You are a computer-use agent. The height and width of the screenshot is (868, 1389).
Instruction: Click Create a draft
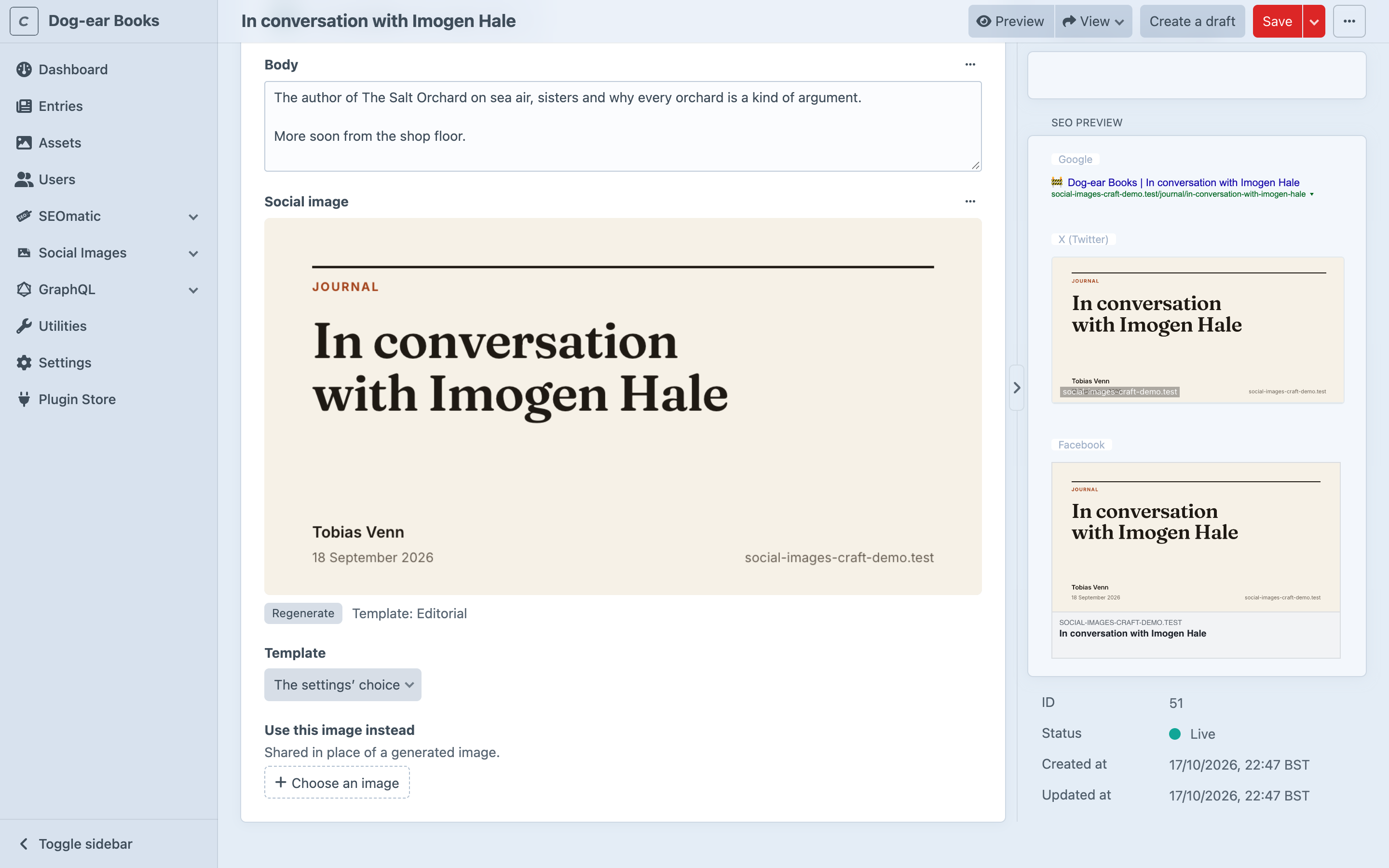click(x=1192, y=21)
